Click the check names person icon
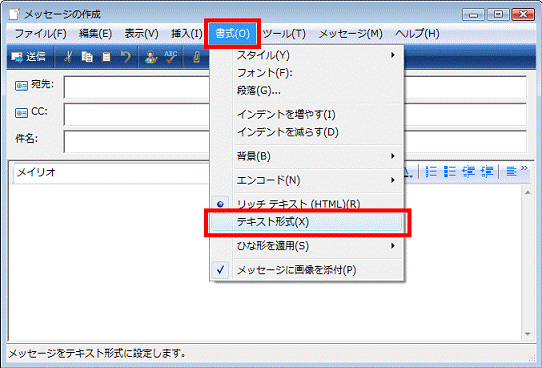The width and height of the screenshot is (542, 368). (151, 56)
